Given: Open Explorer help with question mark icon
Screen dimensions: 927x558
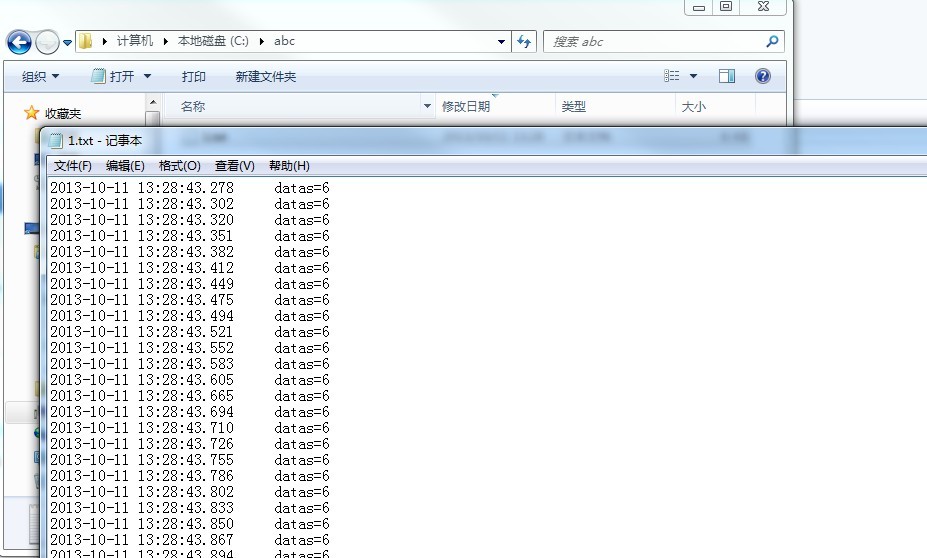Looking at the screenshot, I should click(762, 76).
